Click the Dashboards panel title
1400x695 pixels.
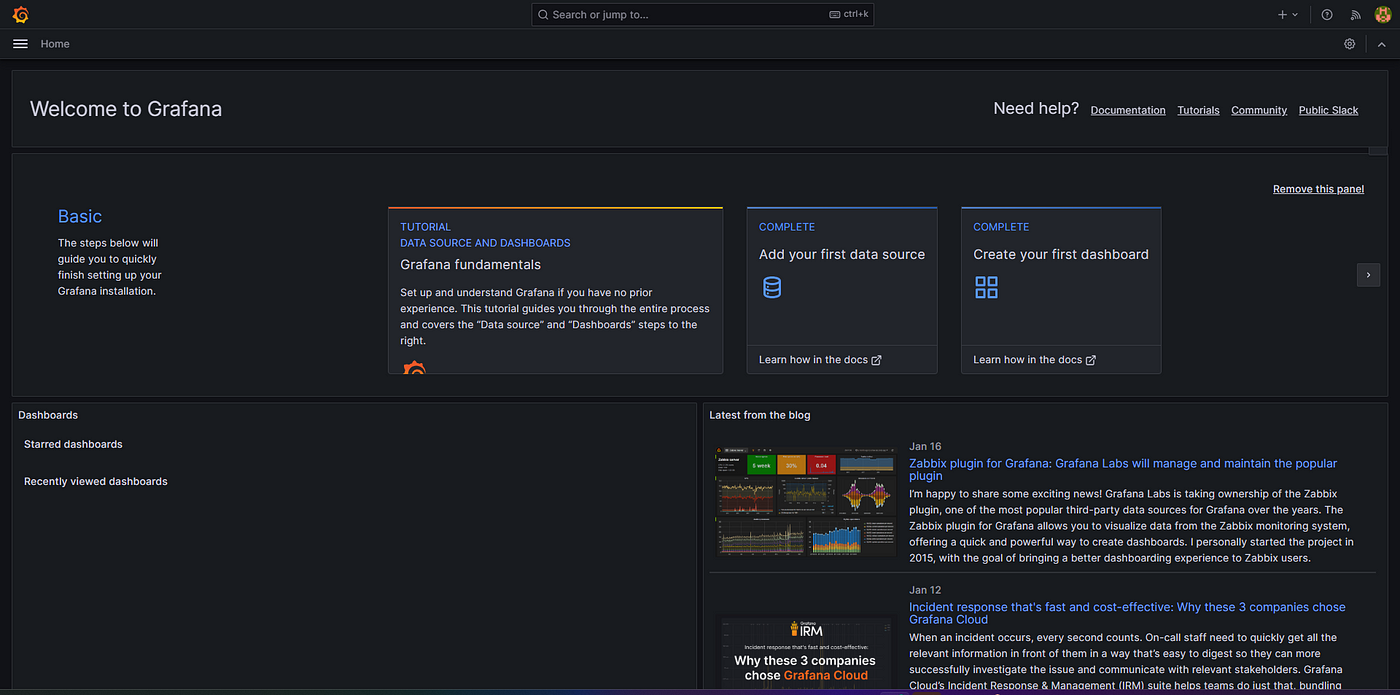pos(48,415)
